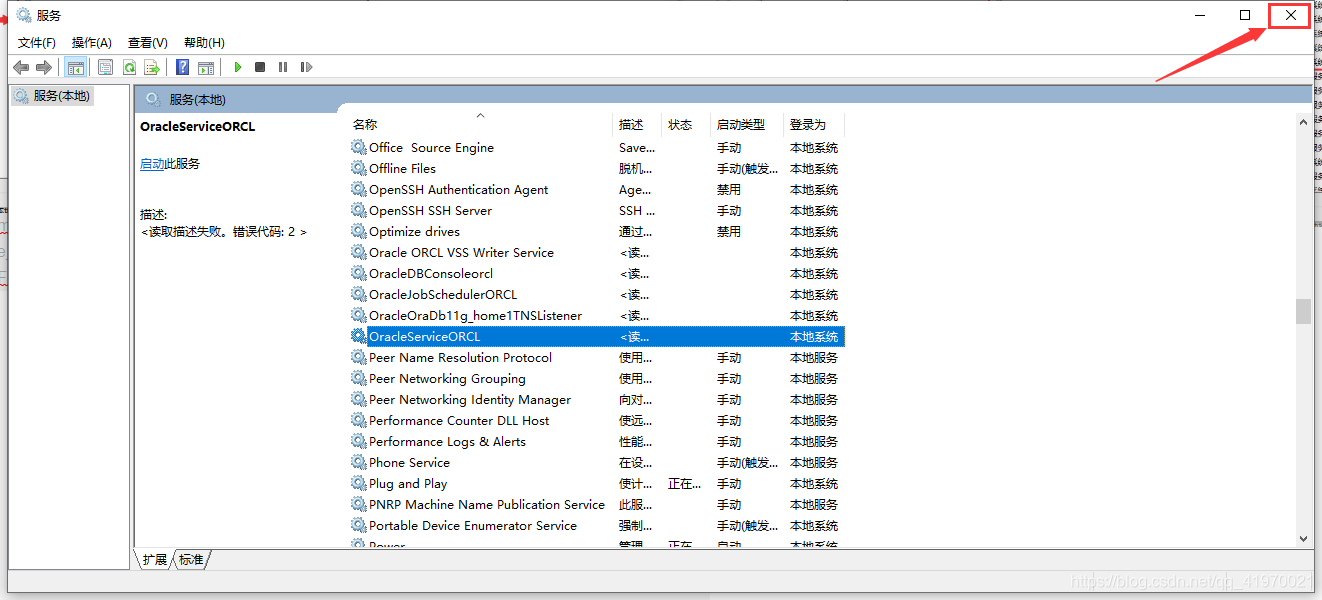The image size is (1322, 600).
Task: Open Help via the blue question-mark icon
Action: pos(182,67)
